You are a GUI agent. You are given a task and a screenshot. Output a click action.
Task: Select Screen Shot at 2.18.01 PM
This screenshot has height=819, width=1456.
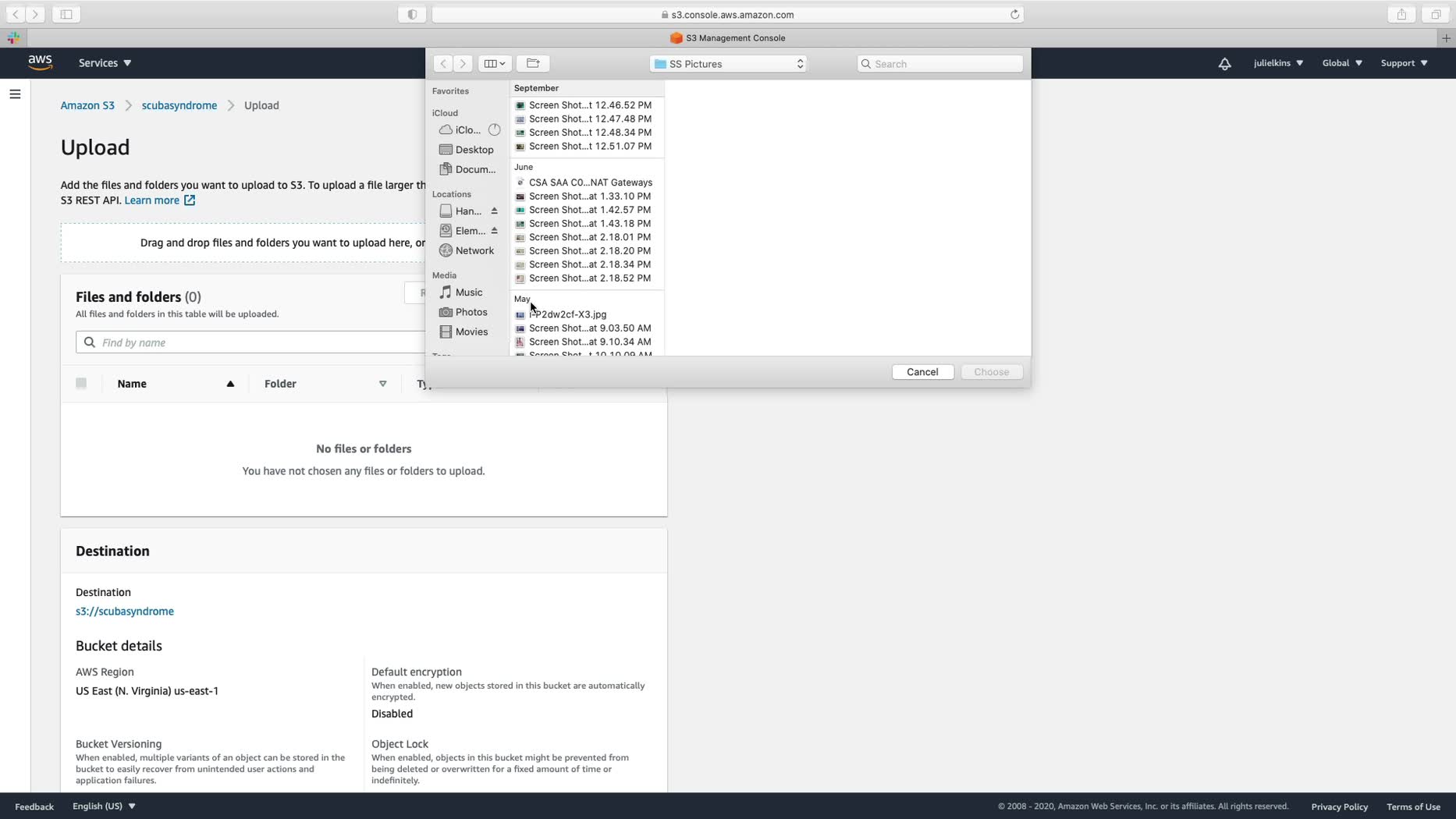pyautogui.click(x=586, y=237)
